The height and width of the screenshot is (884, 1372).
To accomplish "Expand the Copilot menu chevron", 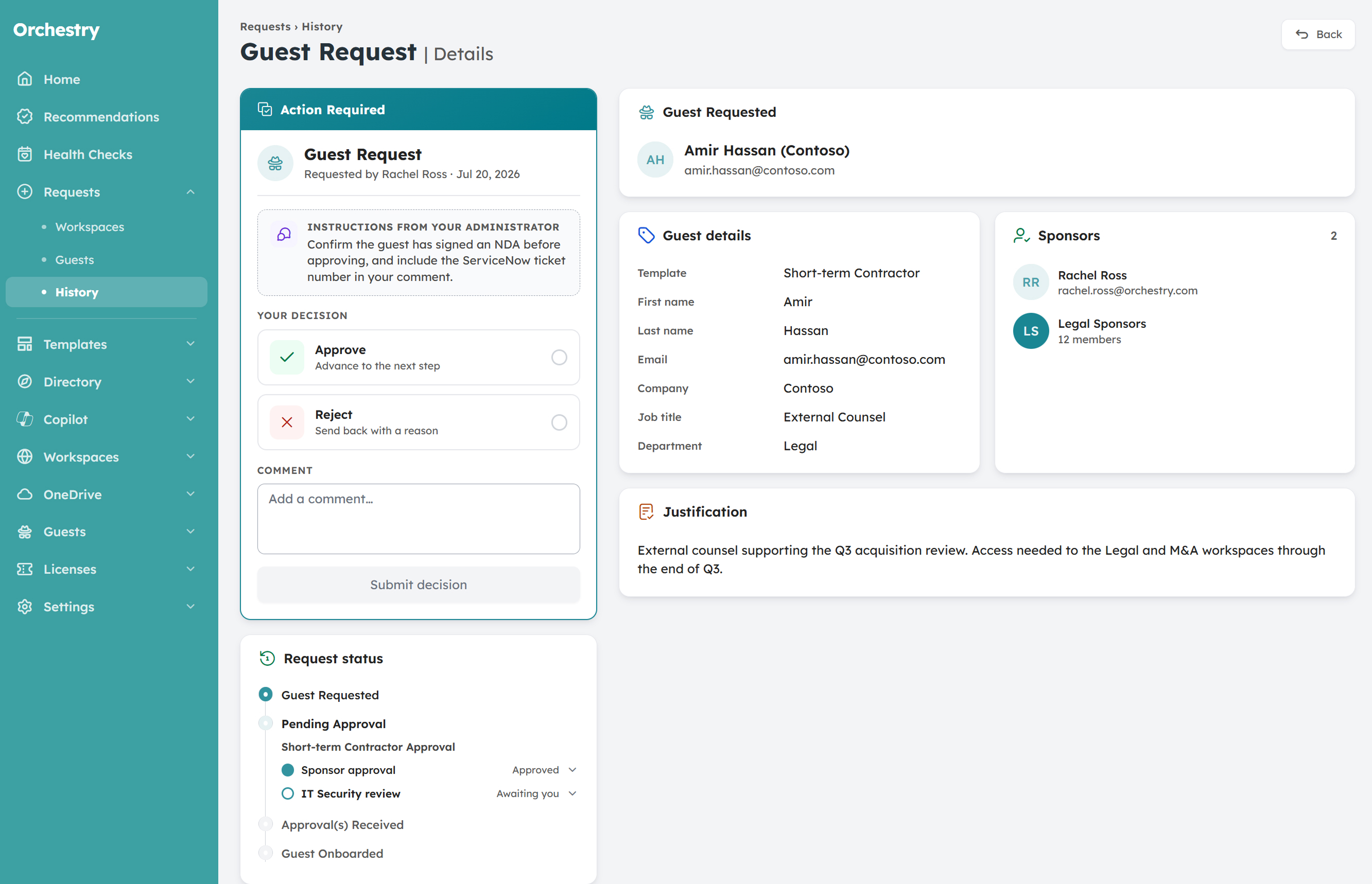I will 190,419.
